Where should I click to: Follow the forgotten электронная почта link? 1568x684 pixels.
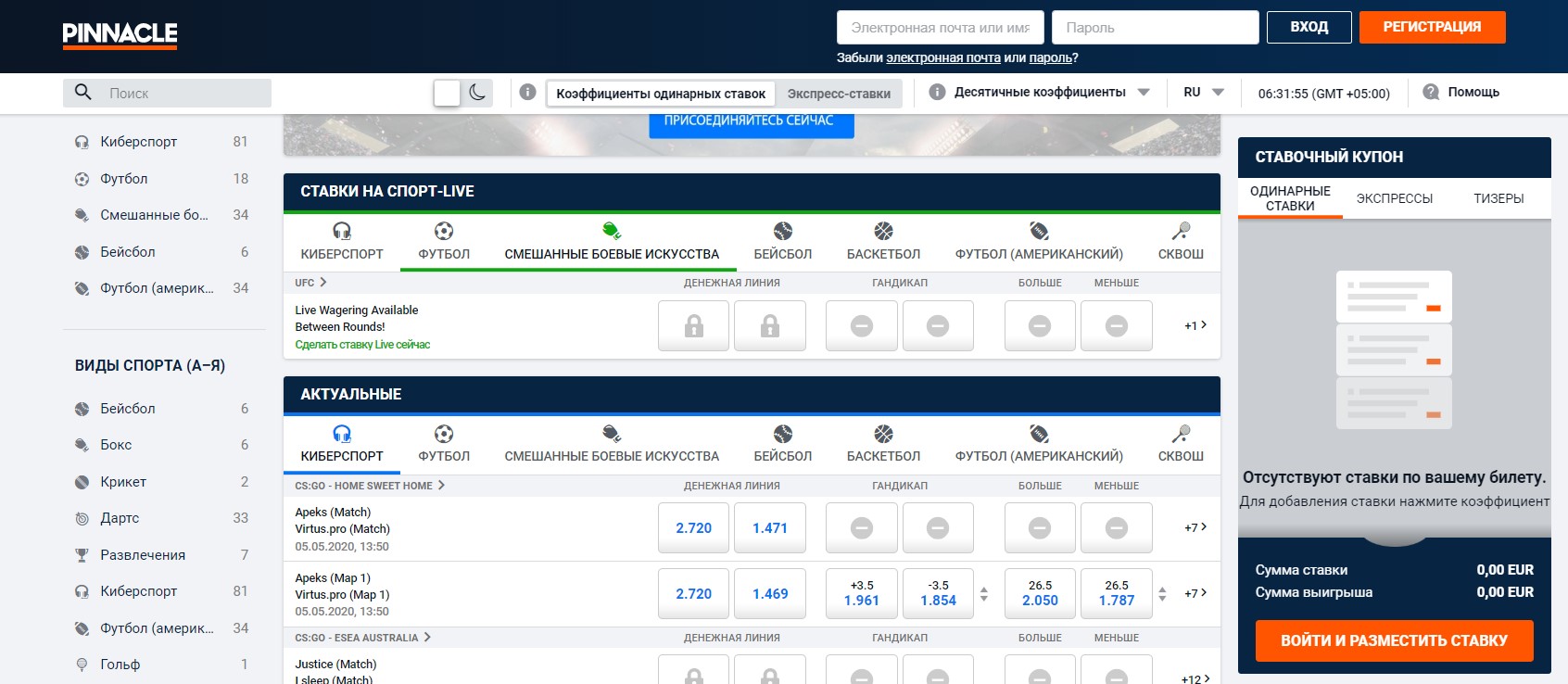[942, 57]
